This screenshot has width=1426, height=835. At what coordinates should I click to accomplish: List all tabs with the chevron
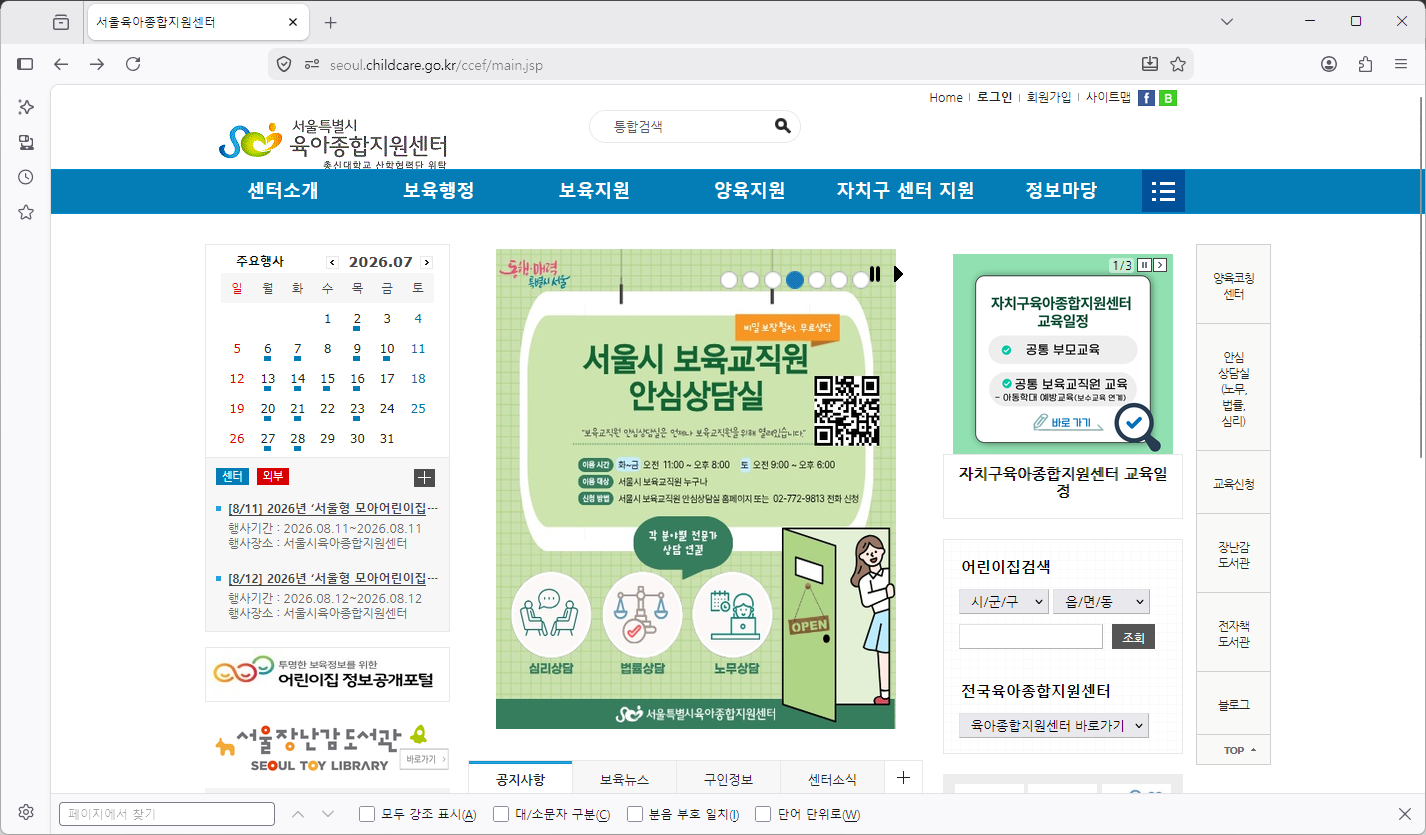pos(1227,21)
